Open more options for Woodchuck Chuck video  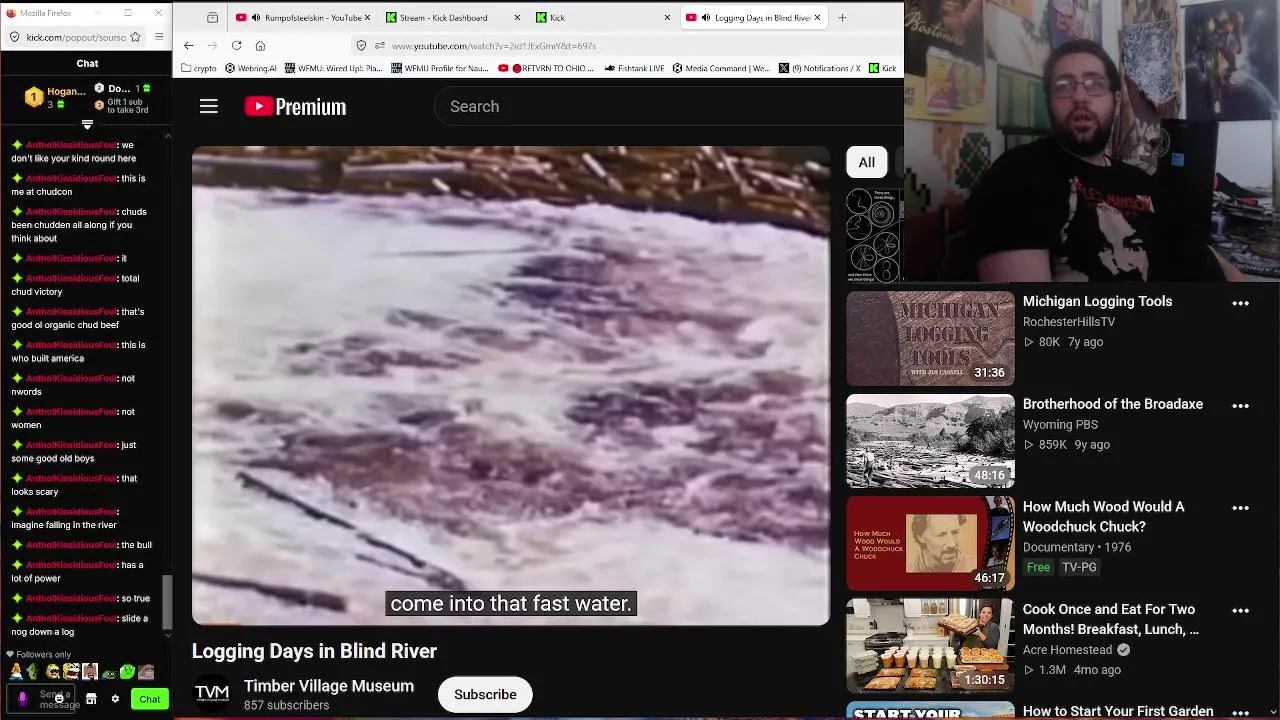tap(1240, 508)
